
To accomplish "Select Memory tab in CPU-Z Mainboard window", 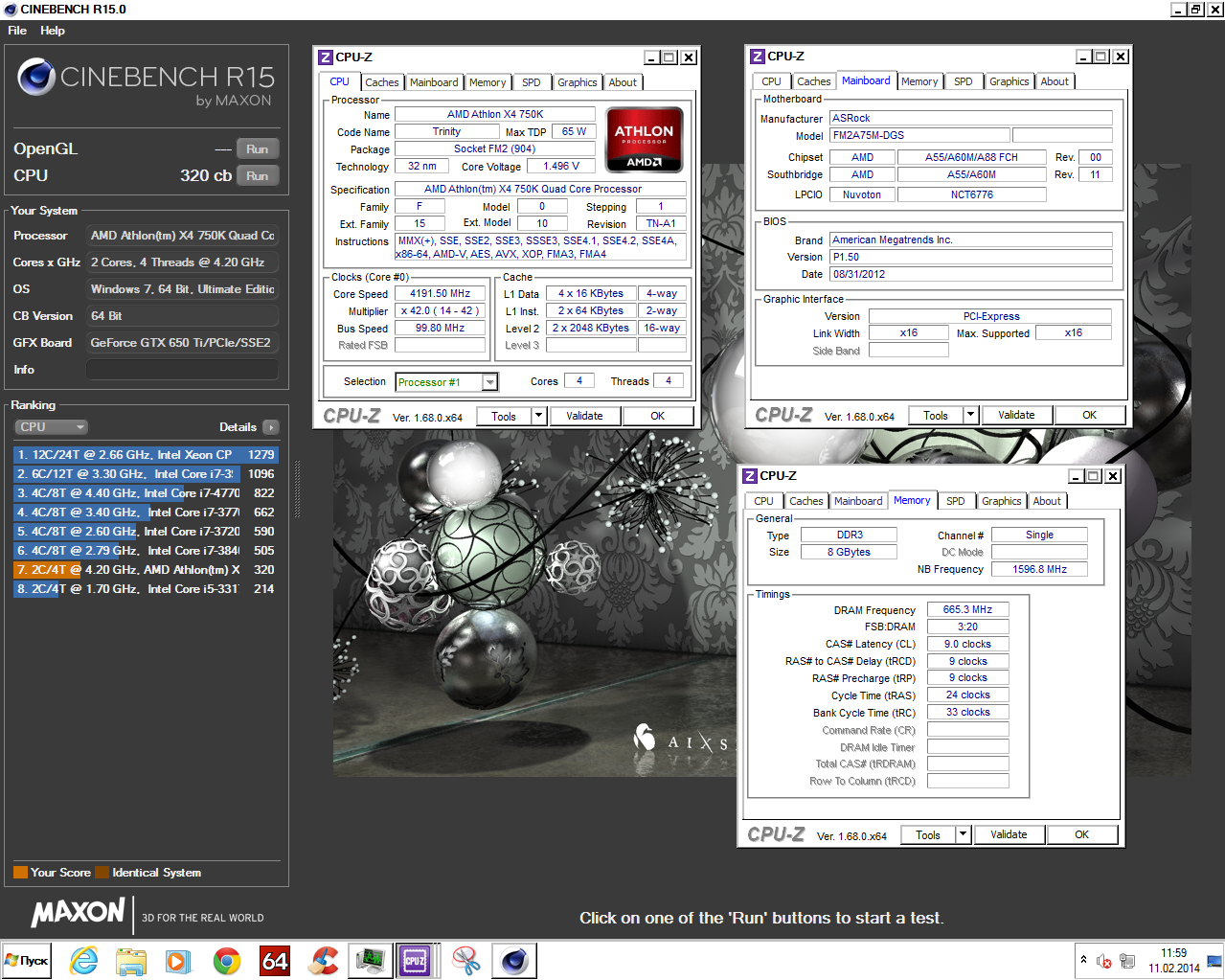I will (x=919, y=81).
